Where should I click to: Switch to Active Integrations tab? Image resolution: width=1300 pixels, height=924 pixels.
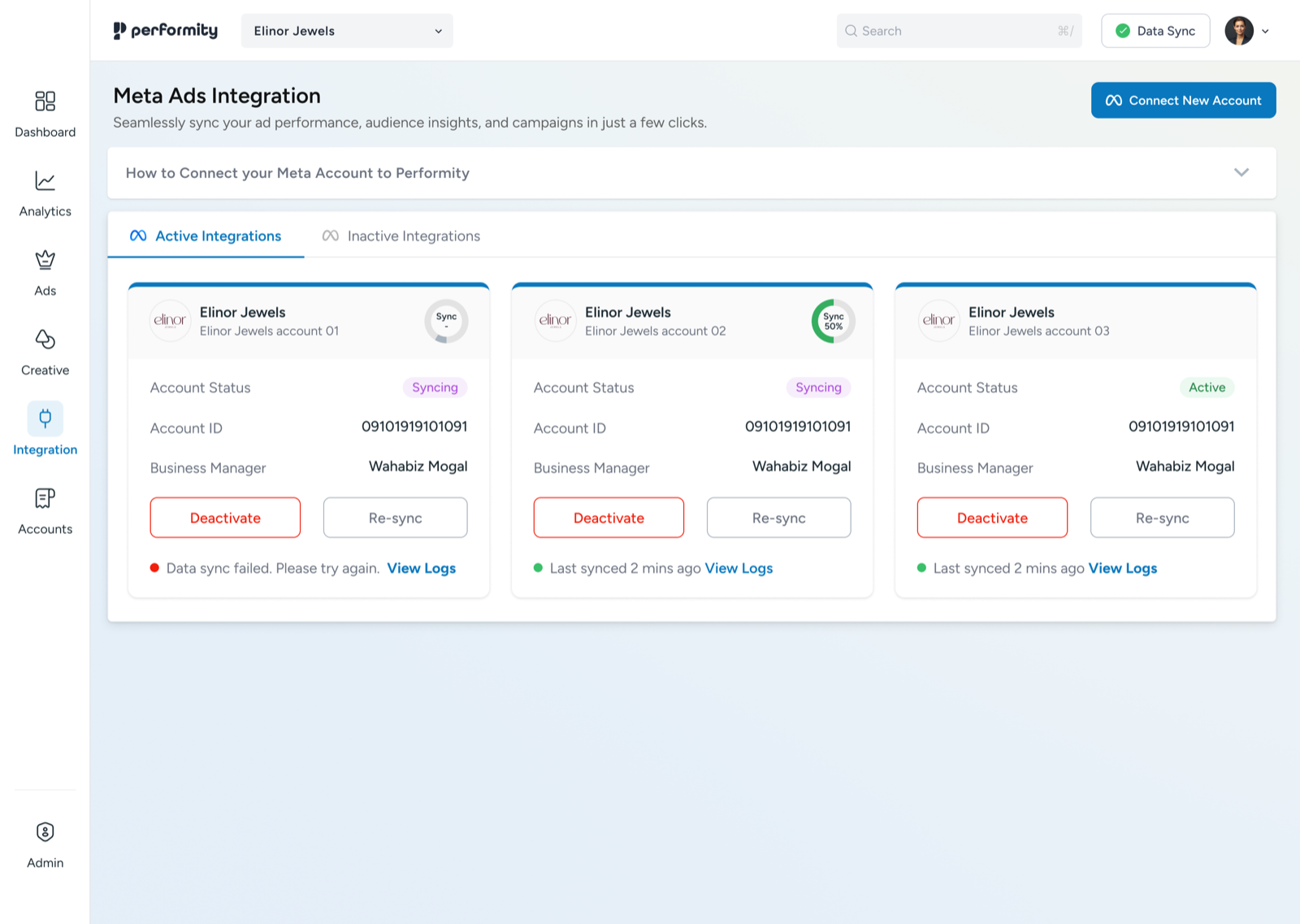206,236
